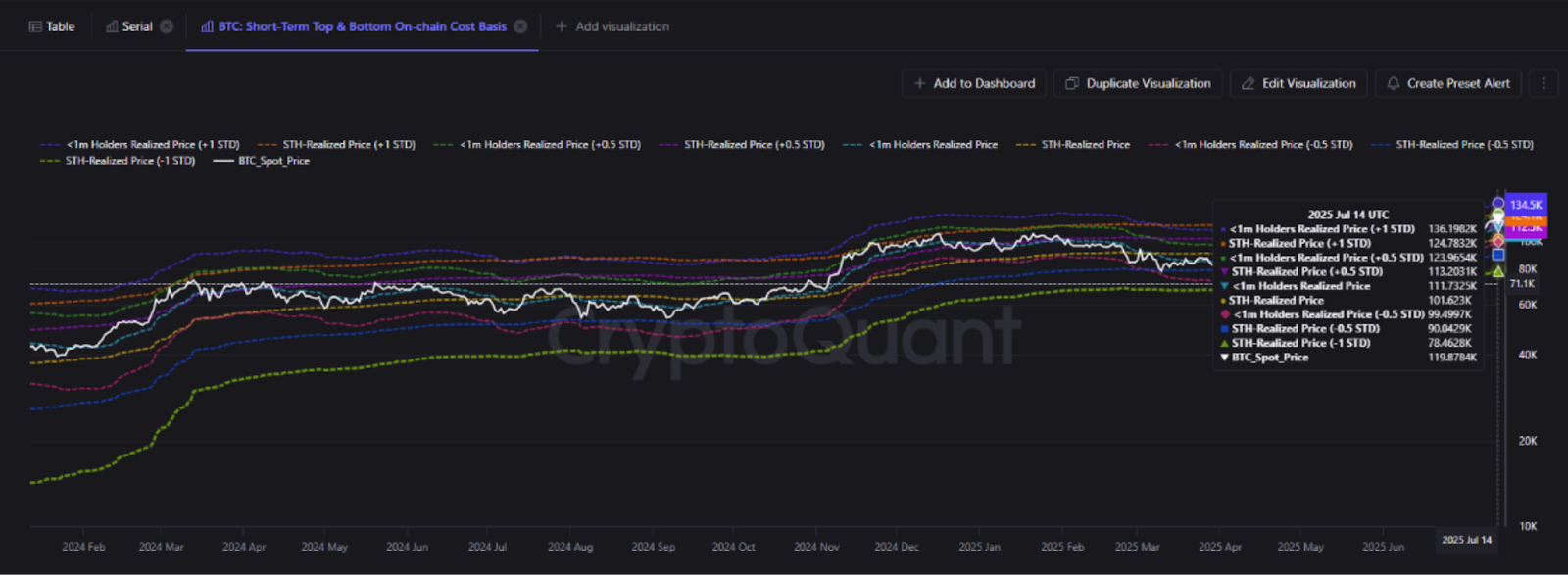Toggle STH-Realized Price (+1 STD) legend entry
The height and width of the screenshot is (575, 1568).
click(336, 145)
